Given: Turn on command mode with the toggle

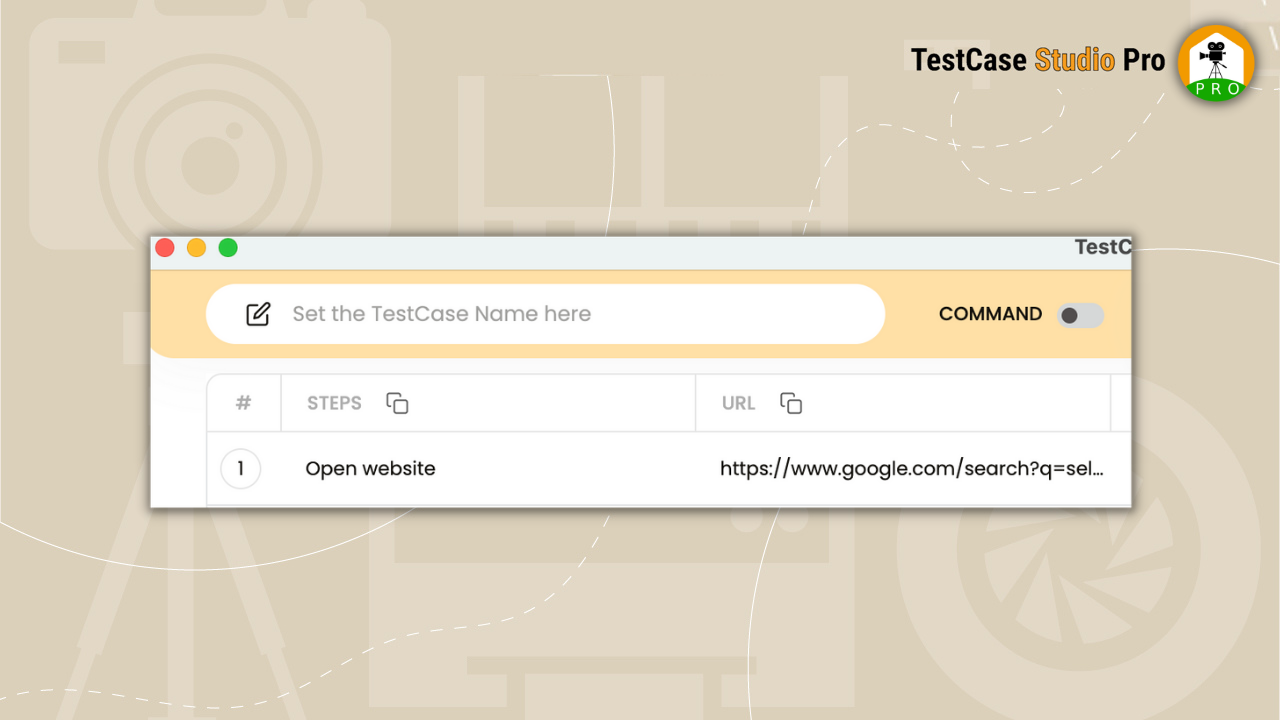Looking at the screenshot, I should pyautogui.click(x=1081, y=314).
